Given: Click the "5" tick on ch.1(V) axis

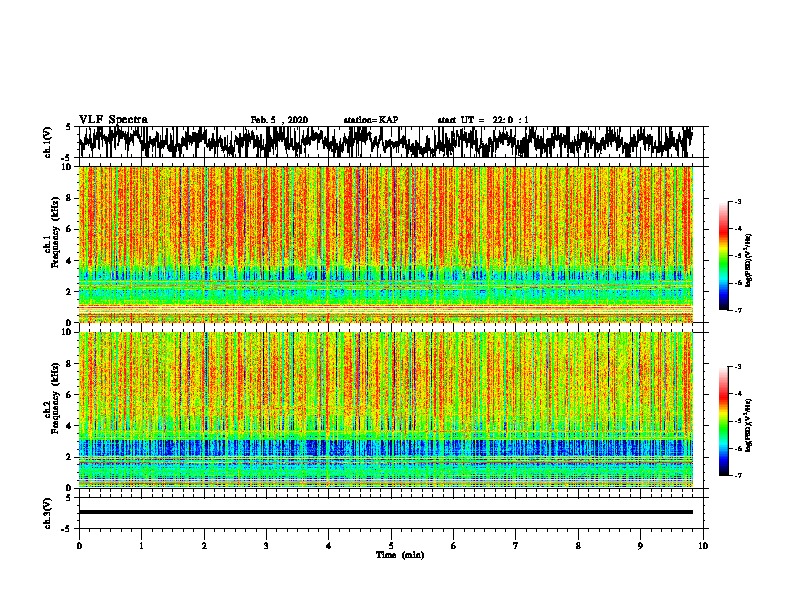Looking at the screenshot, I should click(x=68, y=127).
